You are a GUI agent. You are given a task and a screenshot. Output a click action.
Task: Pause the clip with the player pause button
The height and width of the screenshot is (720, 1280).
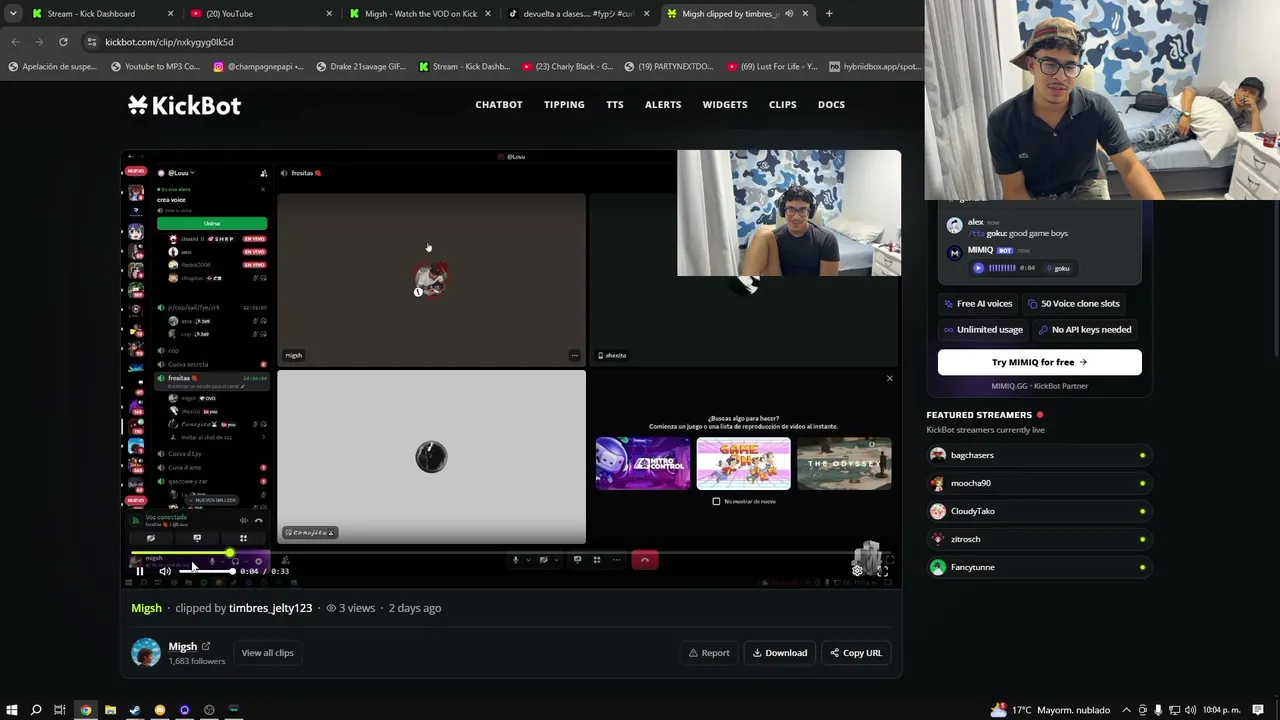140,571
